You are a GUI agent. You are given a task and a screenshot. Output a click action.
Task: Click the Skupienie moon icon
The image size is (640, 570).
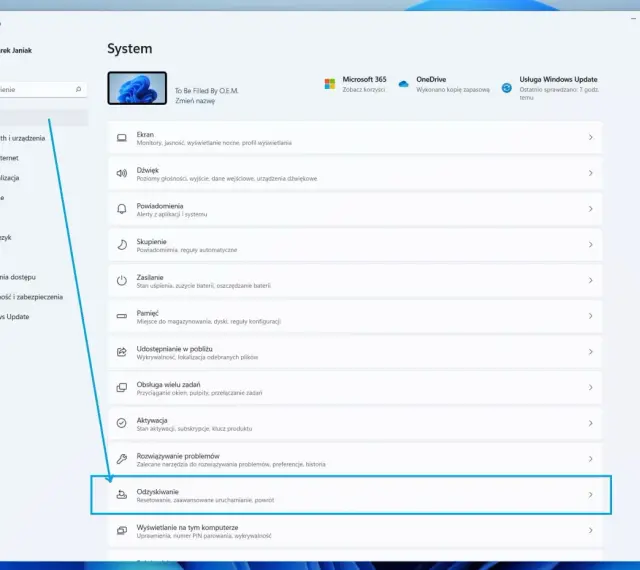tap(122, 245)
